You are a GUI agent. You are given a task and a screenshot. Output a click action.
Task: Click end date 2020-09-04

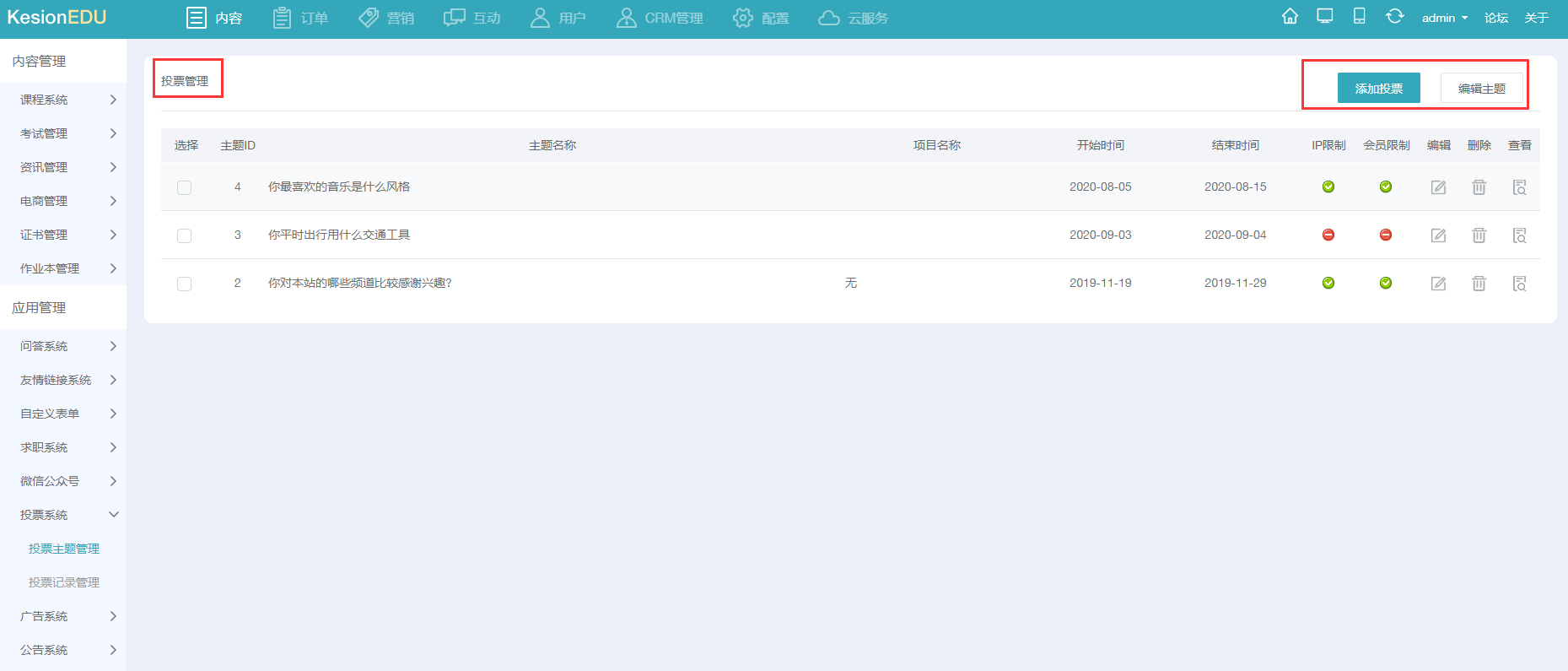[x=1236, y=235]
